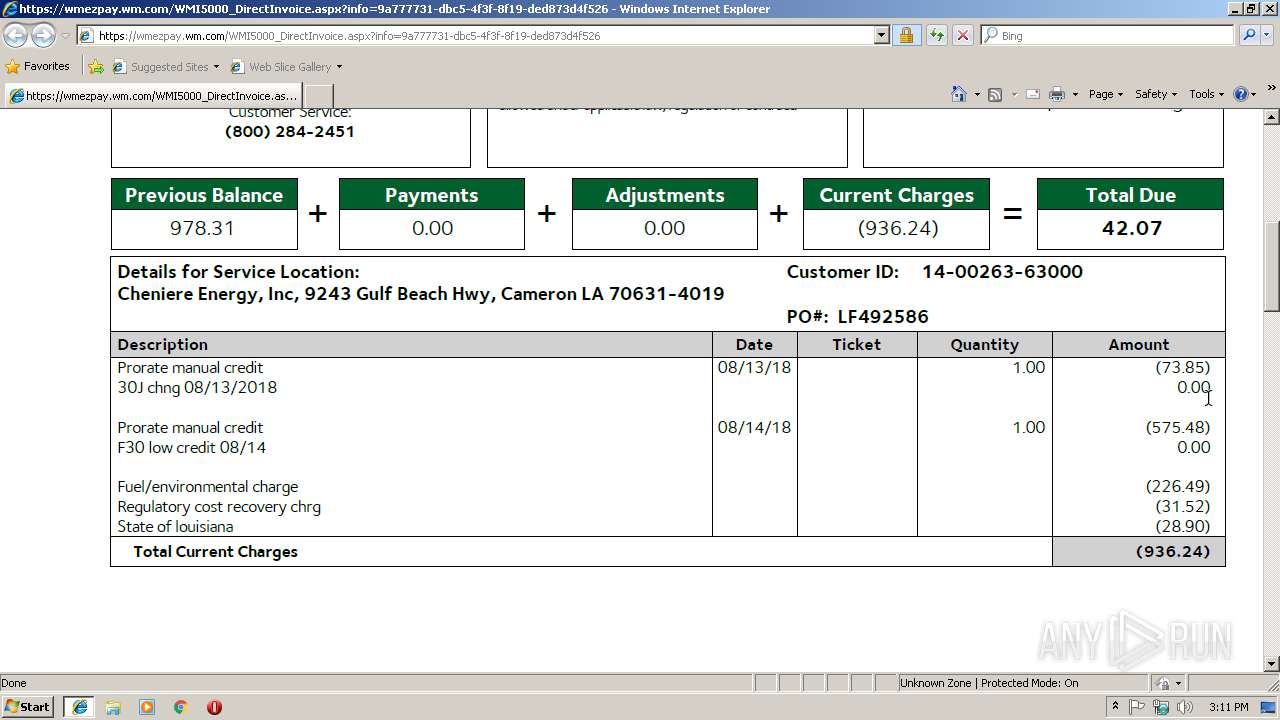Go back with the Back arrow button

(x=15, y=35)
